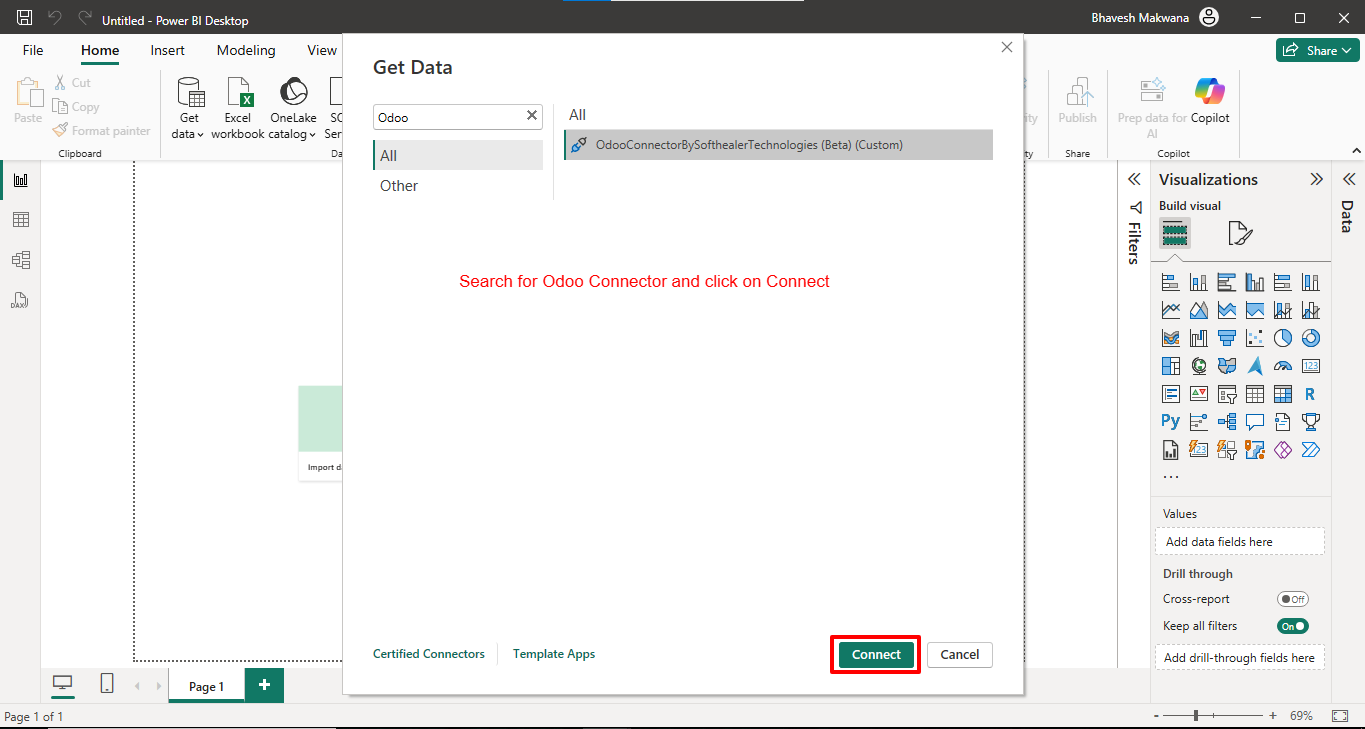This screenshot has width=1365, height=729.
Task: Click the fit to page icon
Action: (1340, 716)
